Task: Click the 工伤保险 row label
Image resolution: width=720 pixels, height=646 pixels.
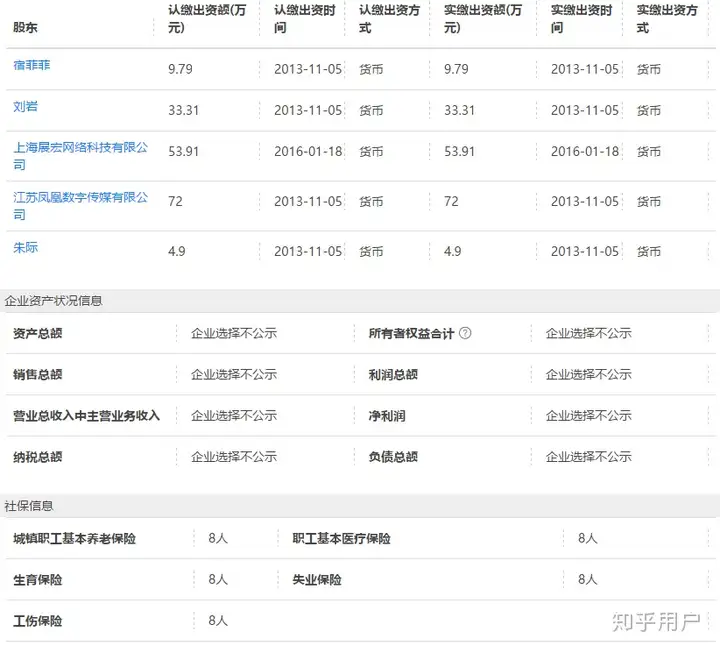Action: pos(37,620)
